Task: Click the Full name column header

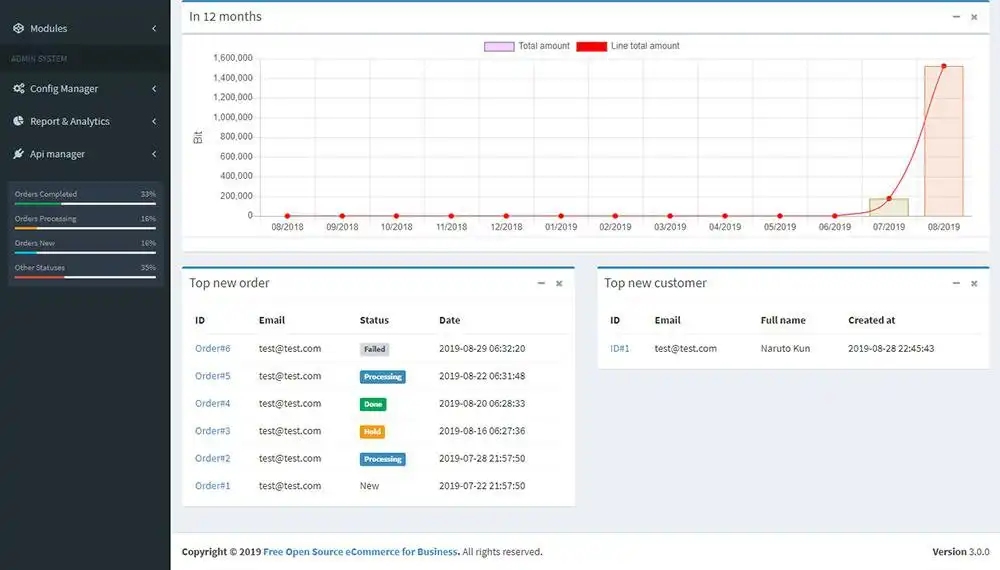Action: pos(783,320)
